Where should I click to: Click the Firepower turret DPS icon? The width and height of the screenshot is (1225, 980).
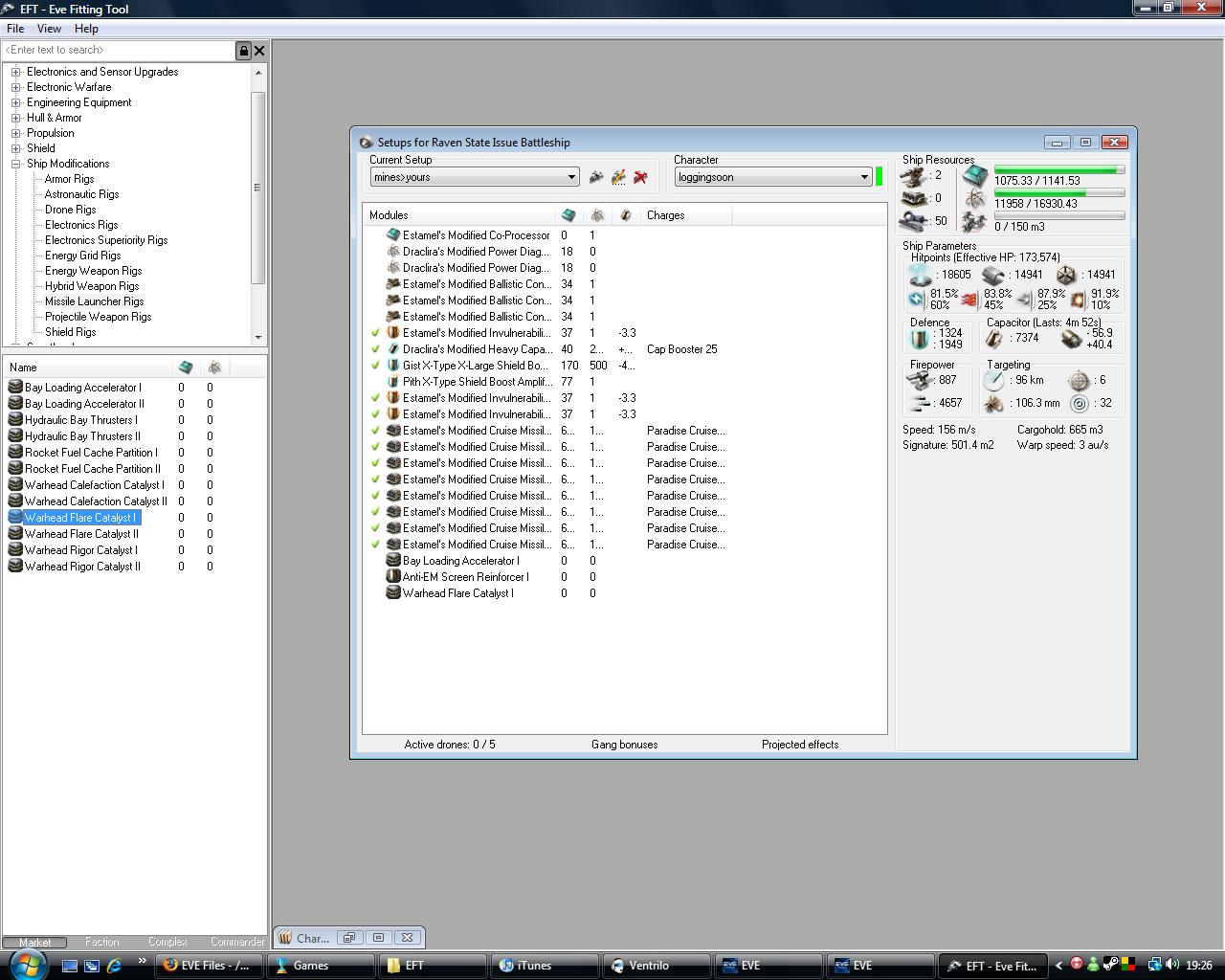pyautogui.click(x=919, y=380)
